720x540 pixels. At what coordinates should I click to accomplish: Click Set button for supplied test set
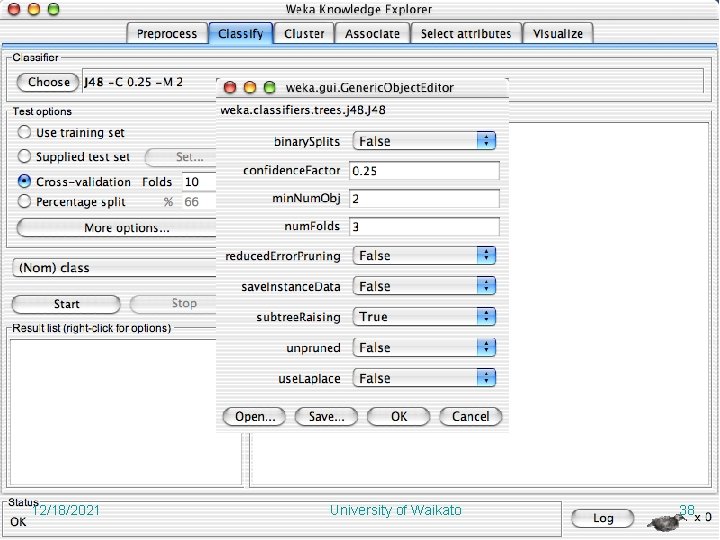tap(180, 158)
